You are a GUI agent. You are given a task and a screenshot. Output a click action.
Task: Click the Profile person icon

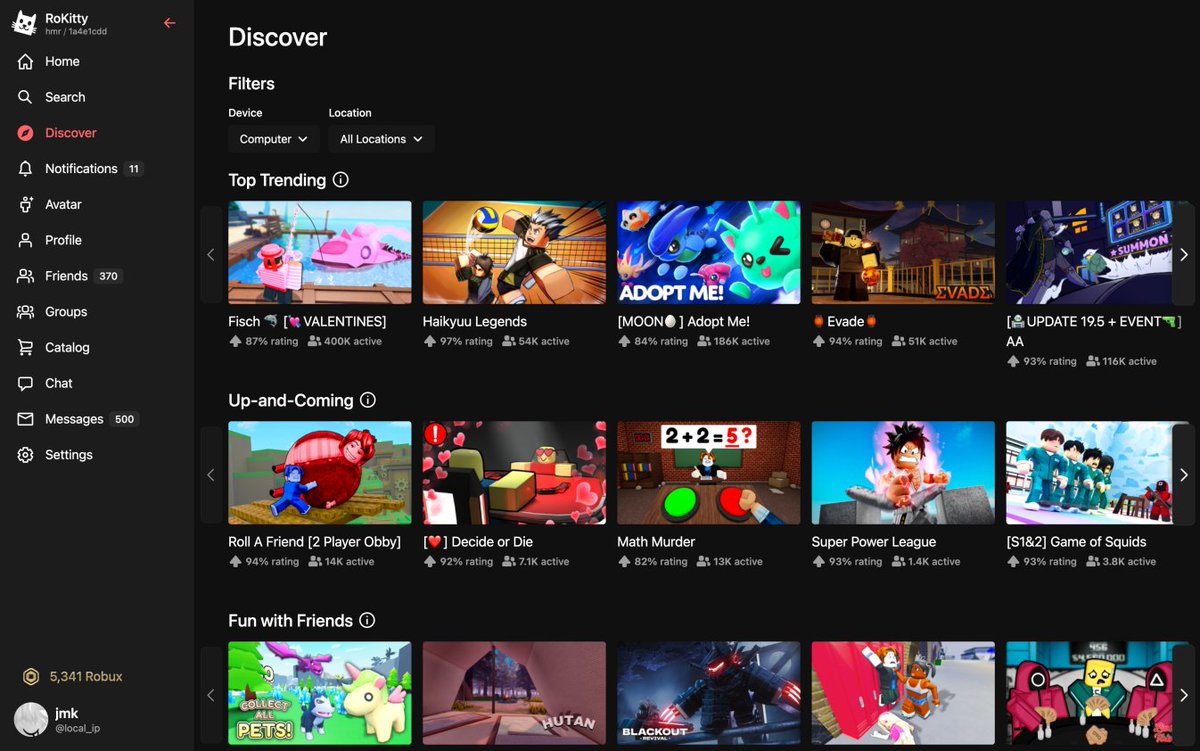click(26, 240)
